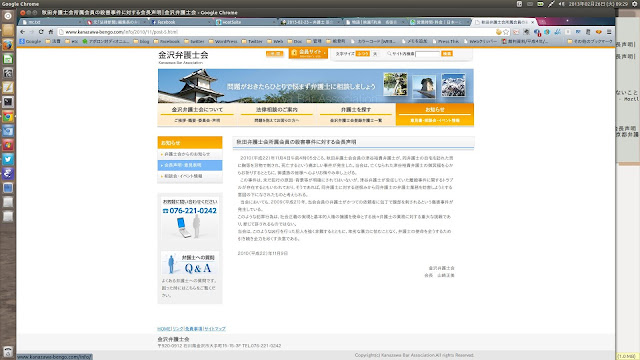
Task: Open 弁護士を探す navigation item
Action: [356, 114]
